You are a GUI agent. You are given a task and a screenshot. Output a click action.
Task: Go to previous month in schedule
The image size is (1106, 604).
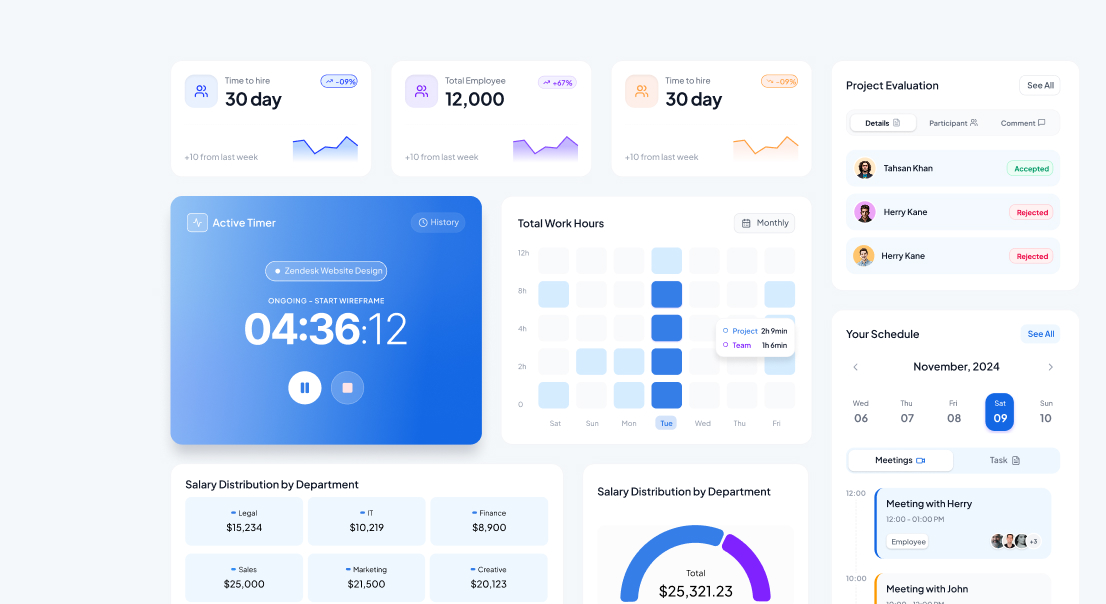856,367
